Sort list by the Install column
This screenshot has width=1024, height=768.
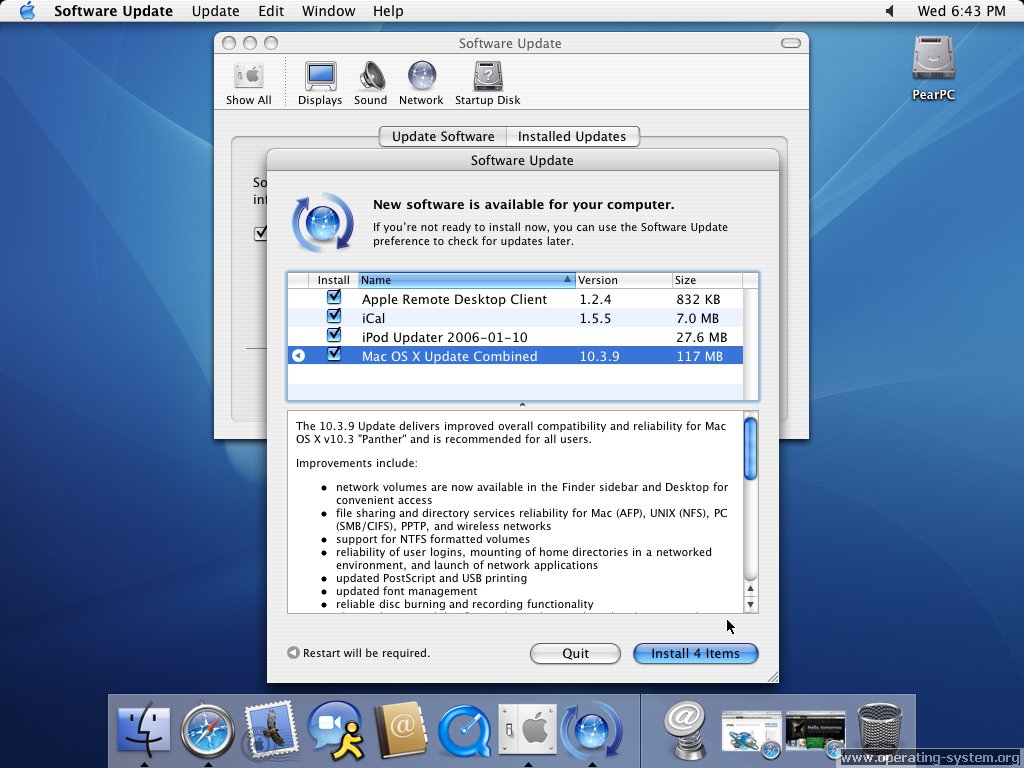(x=333, y=280)
